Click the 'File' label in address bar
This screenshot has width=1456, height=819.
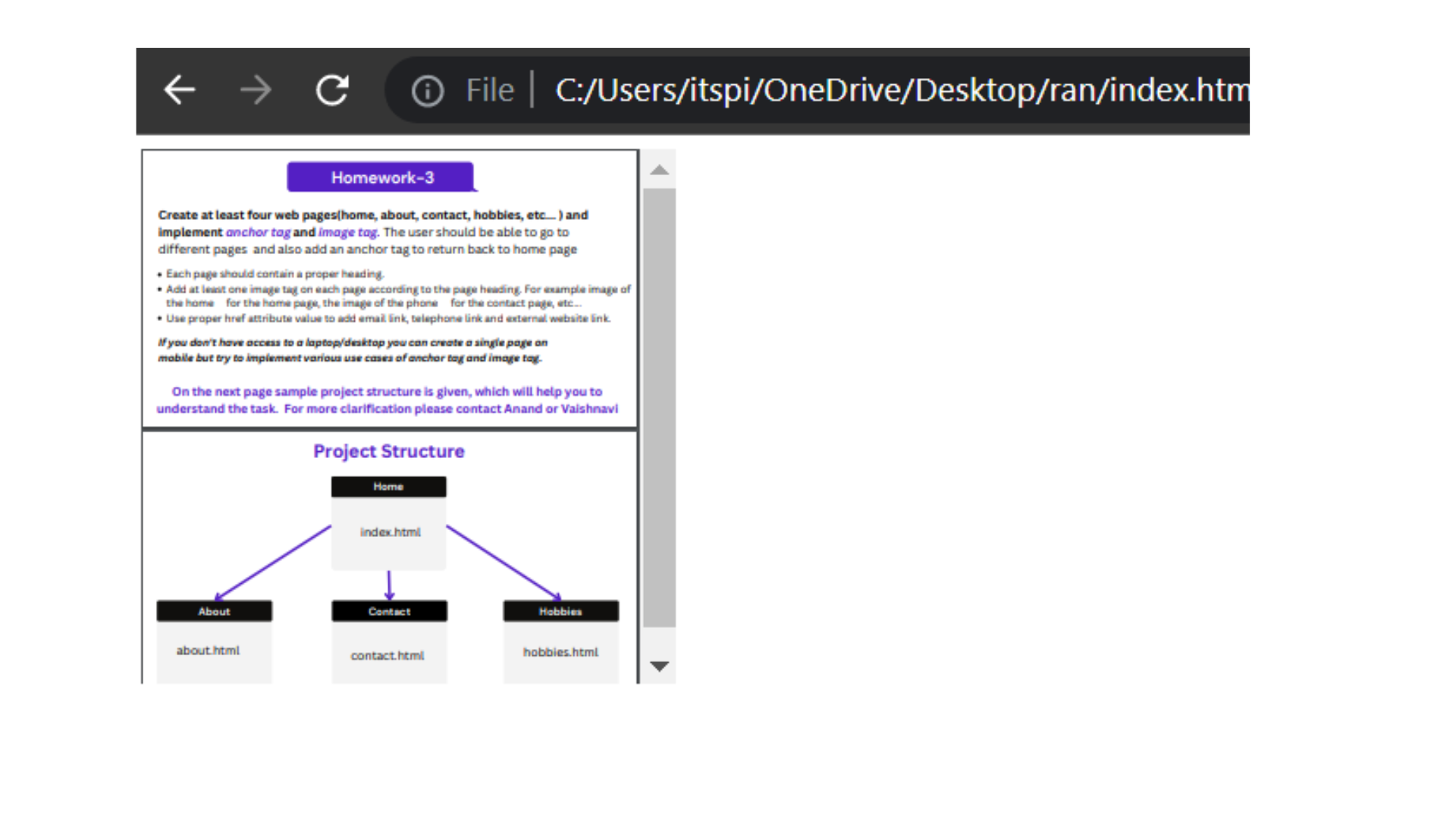point(490,90)
